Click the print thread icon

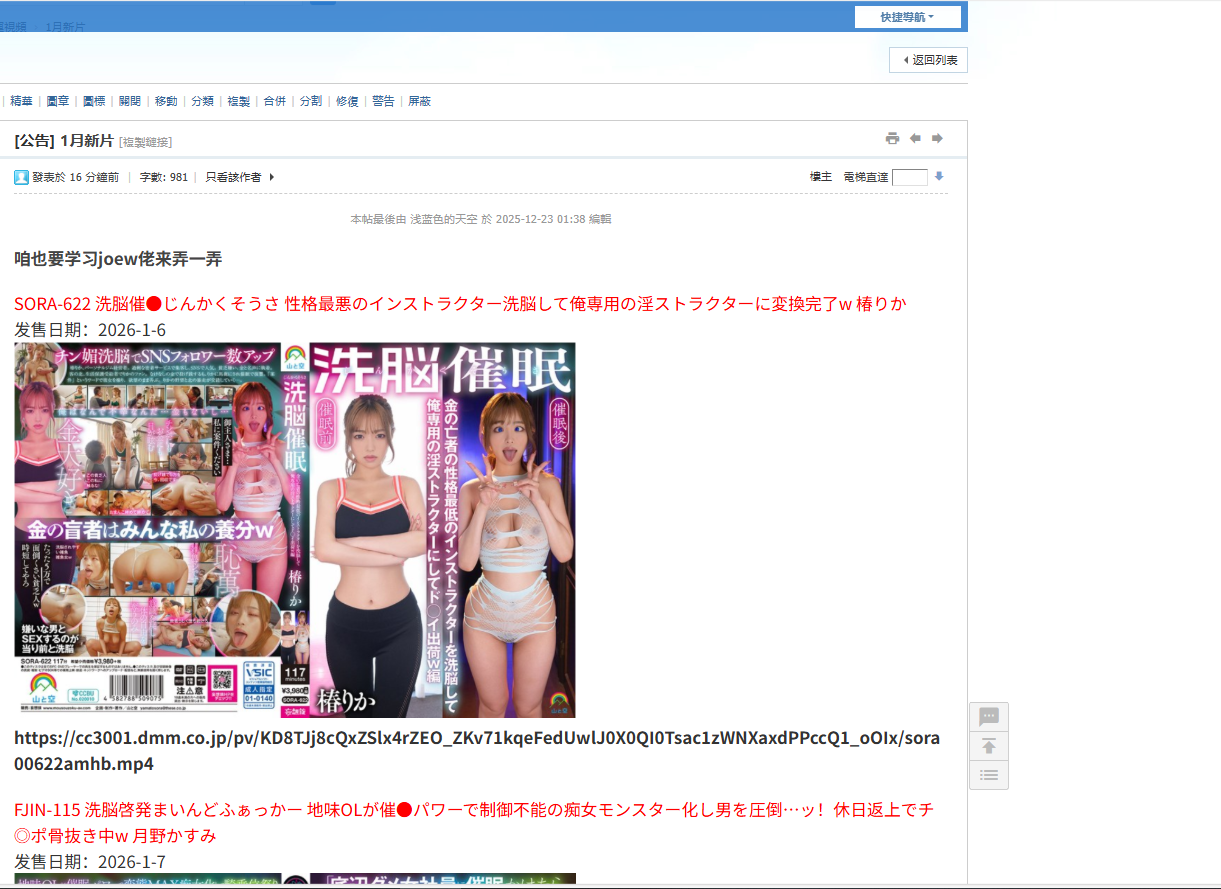point(892,138)
